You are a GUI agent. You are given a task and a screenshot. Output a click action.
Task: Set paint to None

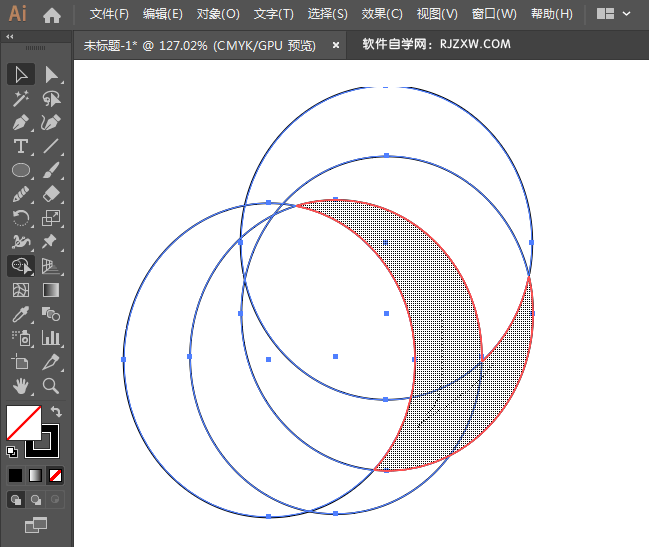[55, 475]
